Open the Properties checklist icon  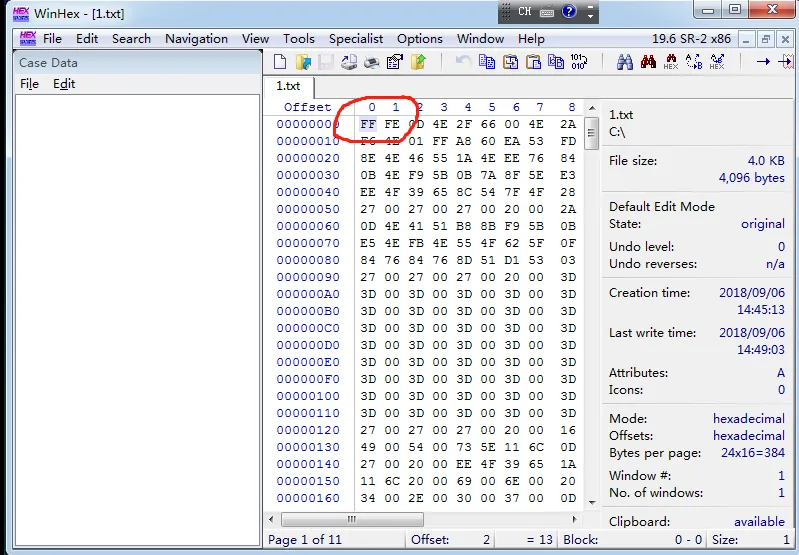(395, 62)
